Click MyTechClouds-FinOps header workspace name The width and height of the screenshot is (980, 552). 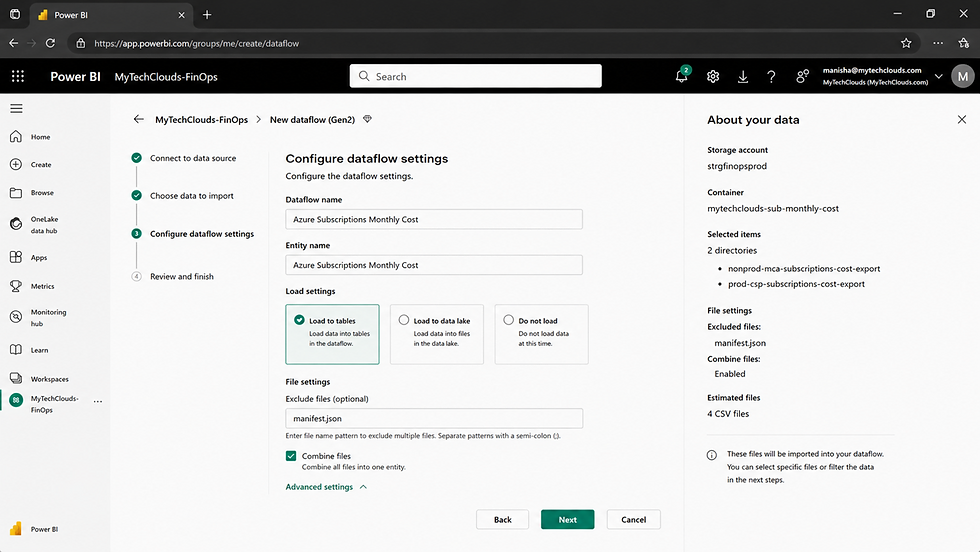coord(166,77)
